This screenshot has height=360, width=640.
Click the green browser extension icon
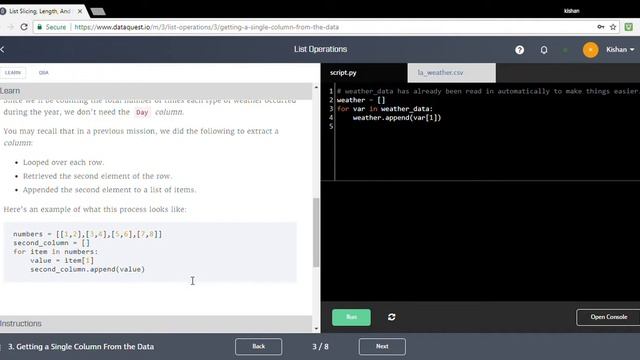tap(629, 27)
